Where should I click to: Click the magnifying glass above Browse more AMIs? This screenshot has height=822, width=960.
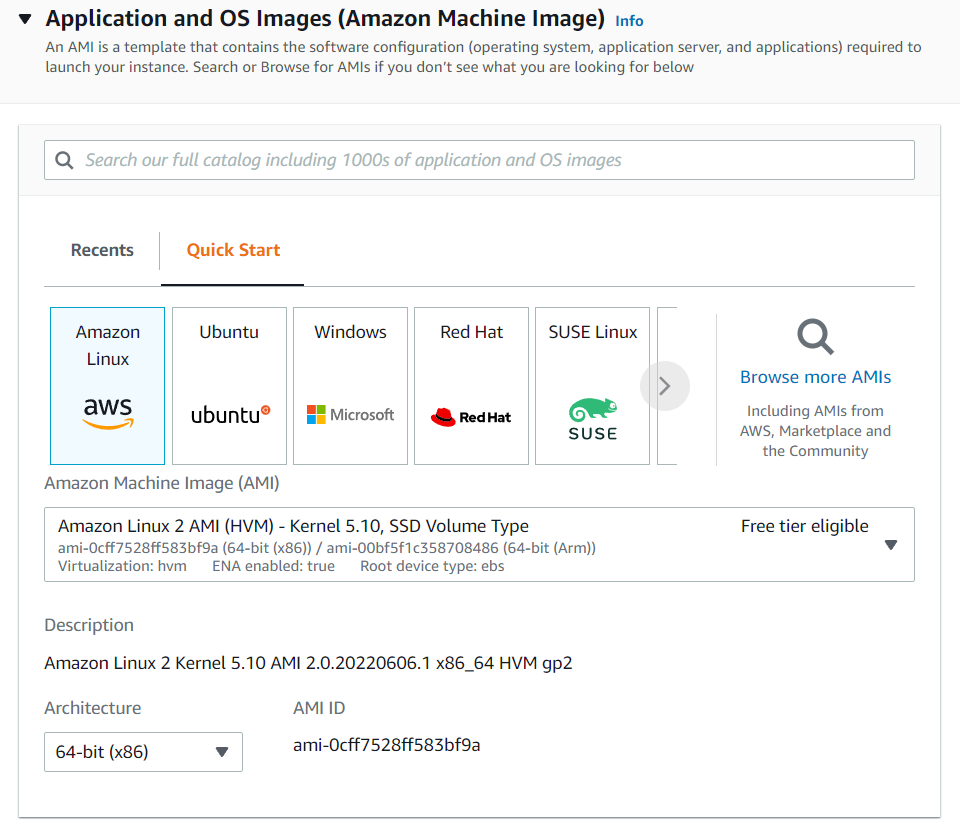[814, 337]
